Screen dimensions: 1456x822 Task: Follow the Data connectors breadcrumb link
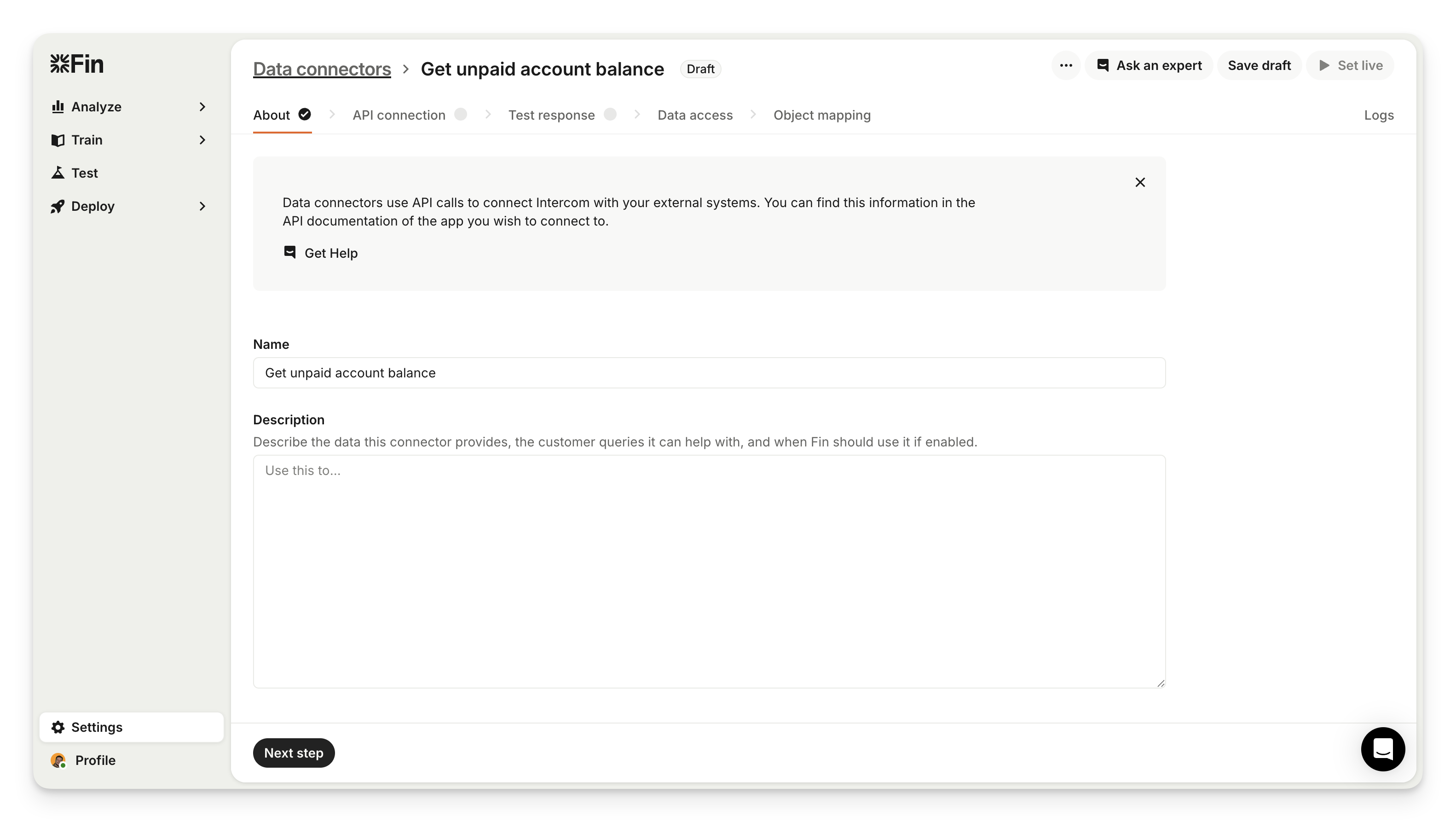tap(322, 69)
